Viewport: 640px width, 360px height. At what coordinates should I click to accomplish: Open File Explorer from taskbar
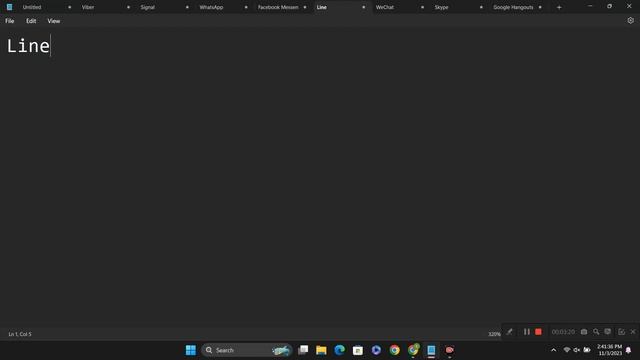pyautogui.click(x=321, y=350)
